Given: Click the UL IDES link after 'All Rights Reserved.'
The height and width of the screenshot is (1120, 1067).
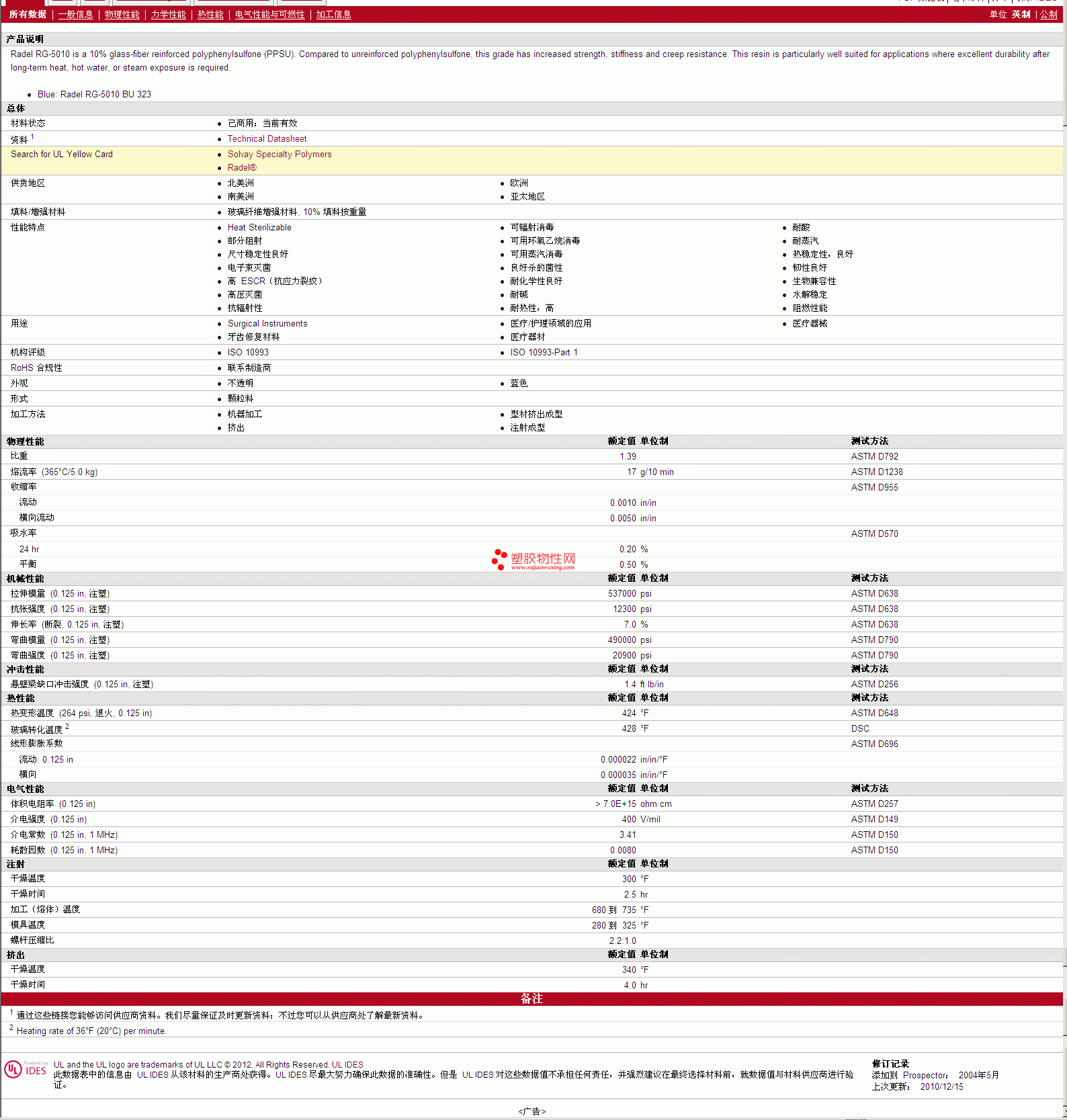Looking at the screenshot, I should (x=347, y=1064).
